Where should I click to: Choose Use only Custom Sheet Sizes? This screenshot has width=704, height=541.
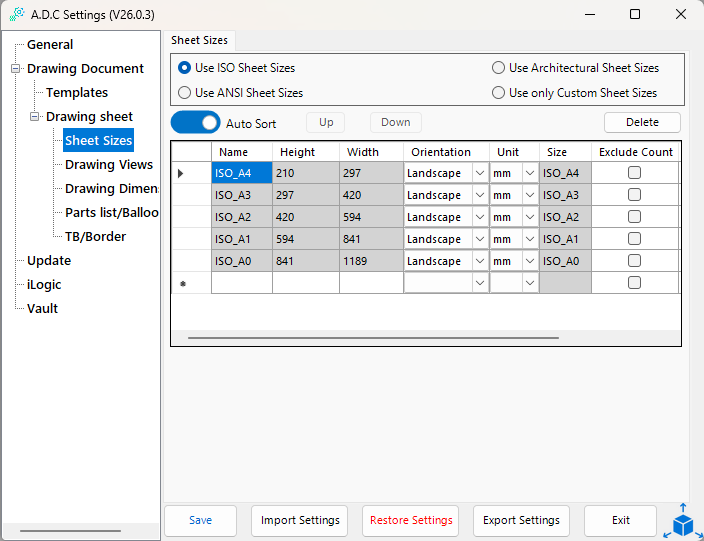(x=499, y=92)
